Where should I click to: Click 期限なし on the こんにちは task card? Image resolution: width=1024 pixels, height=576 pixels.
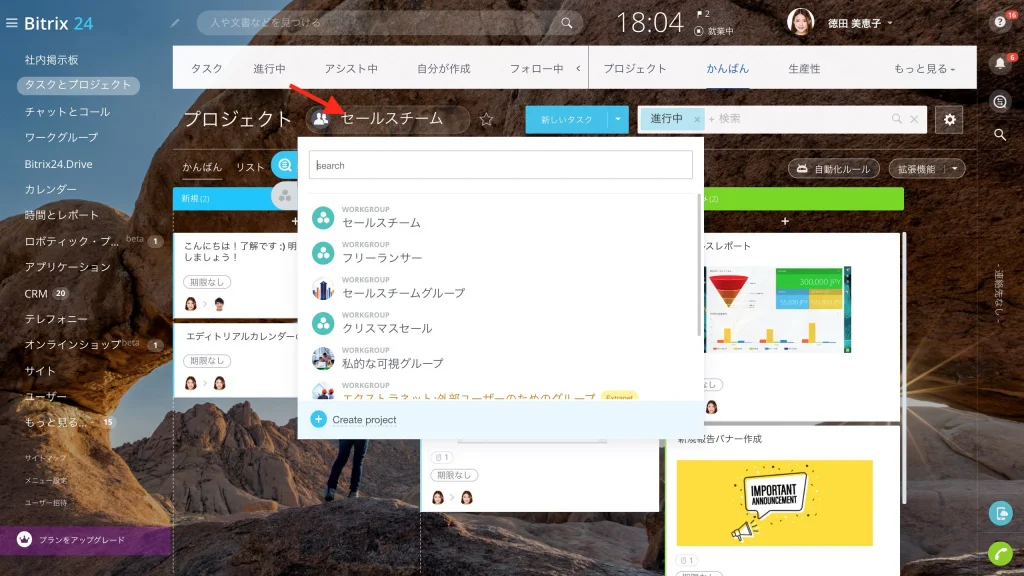point(207,282)
